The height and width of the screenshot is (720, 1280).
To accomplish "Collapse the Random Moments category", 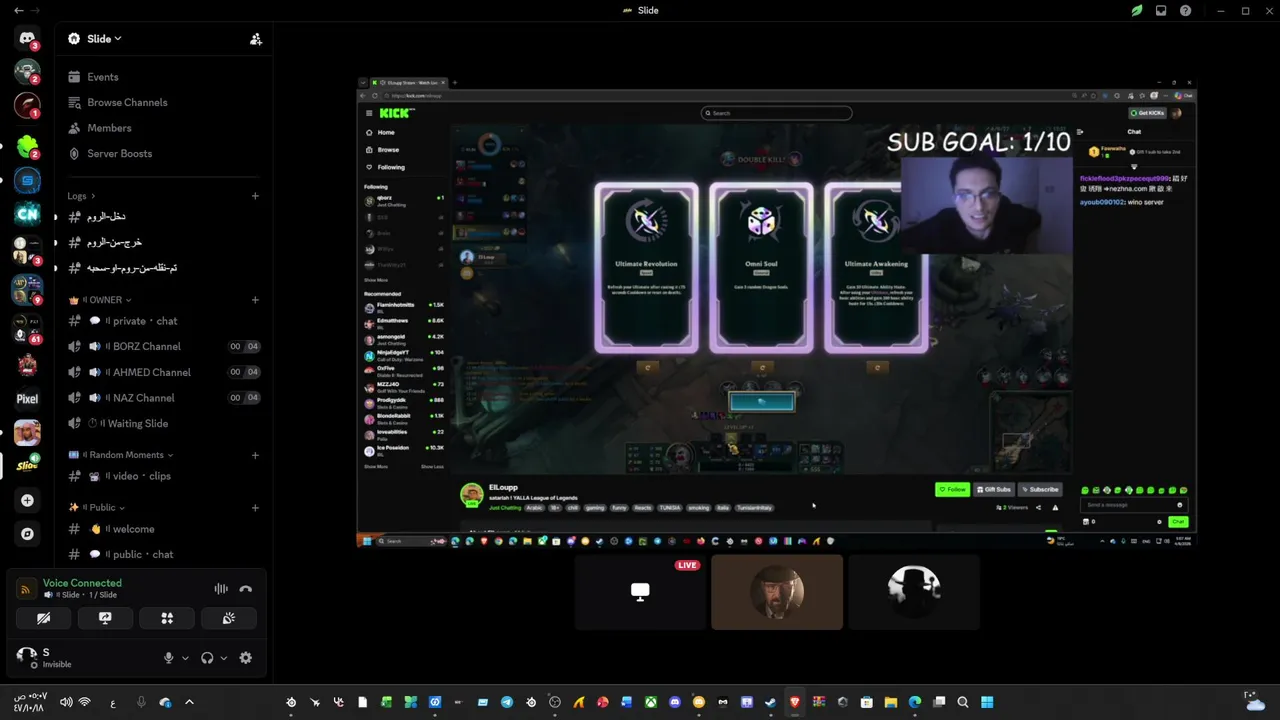I will (121, 455).
